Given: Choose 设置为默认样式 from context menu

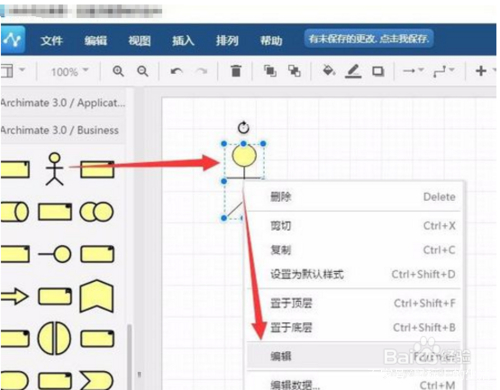Looking at the screenshot, I should point(355,274).
